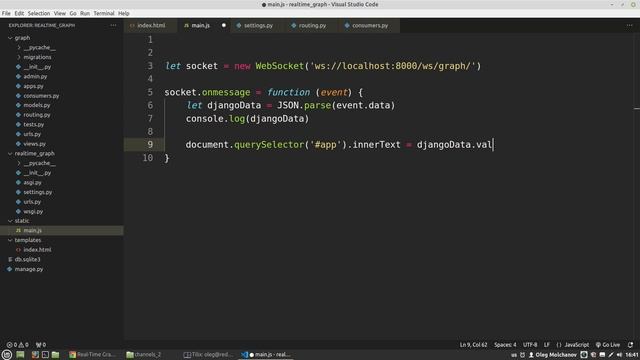Open consumers.py in the explorer tree

41,96
